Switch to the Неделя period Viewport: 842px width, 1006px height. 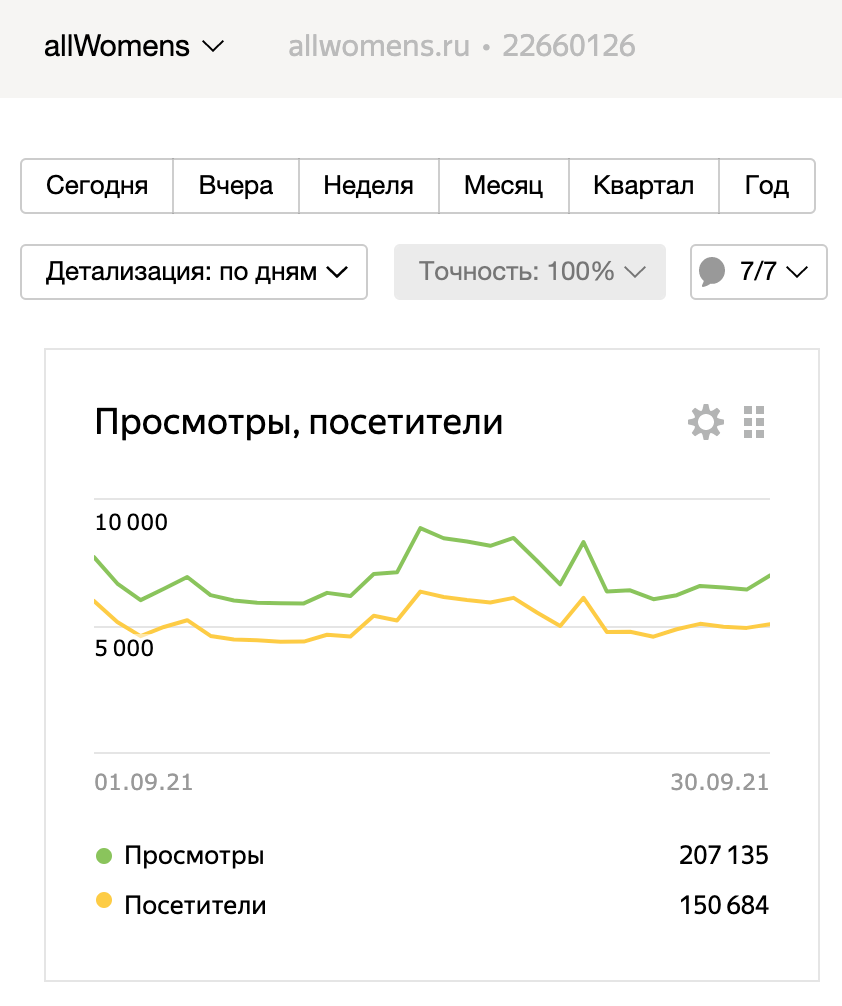368,186
